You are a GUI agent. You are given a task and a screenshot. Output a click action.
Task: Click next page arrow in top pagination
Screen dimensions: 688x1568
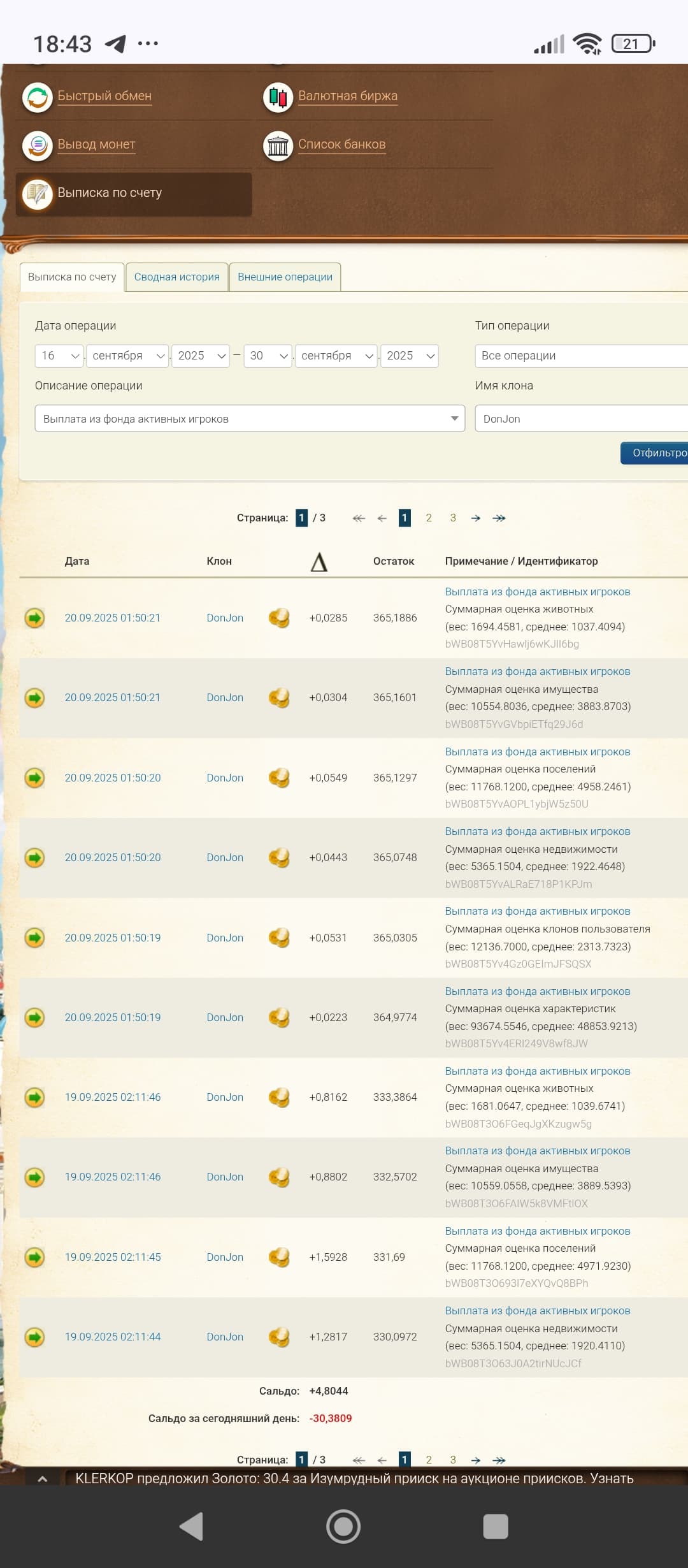click(x=475, y=518)
